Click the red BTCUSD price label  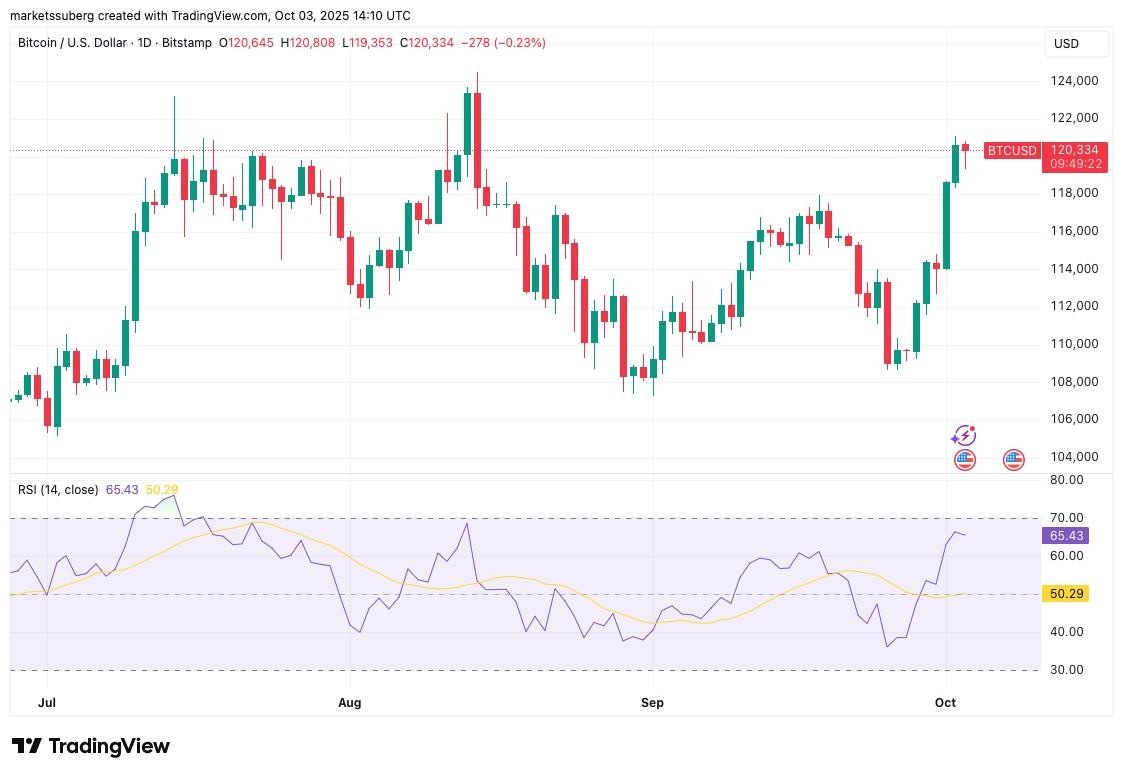point(1012,150)
